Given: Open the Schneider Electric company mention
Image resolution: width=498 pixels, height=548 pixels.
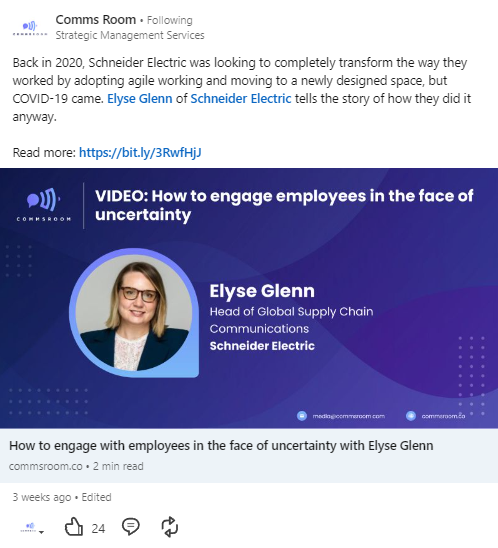Looking at the screenshot, I should 241,99.
